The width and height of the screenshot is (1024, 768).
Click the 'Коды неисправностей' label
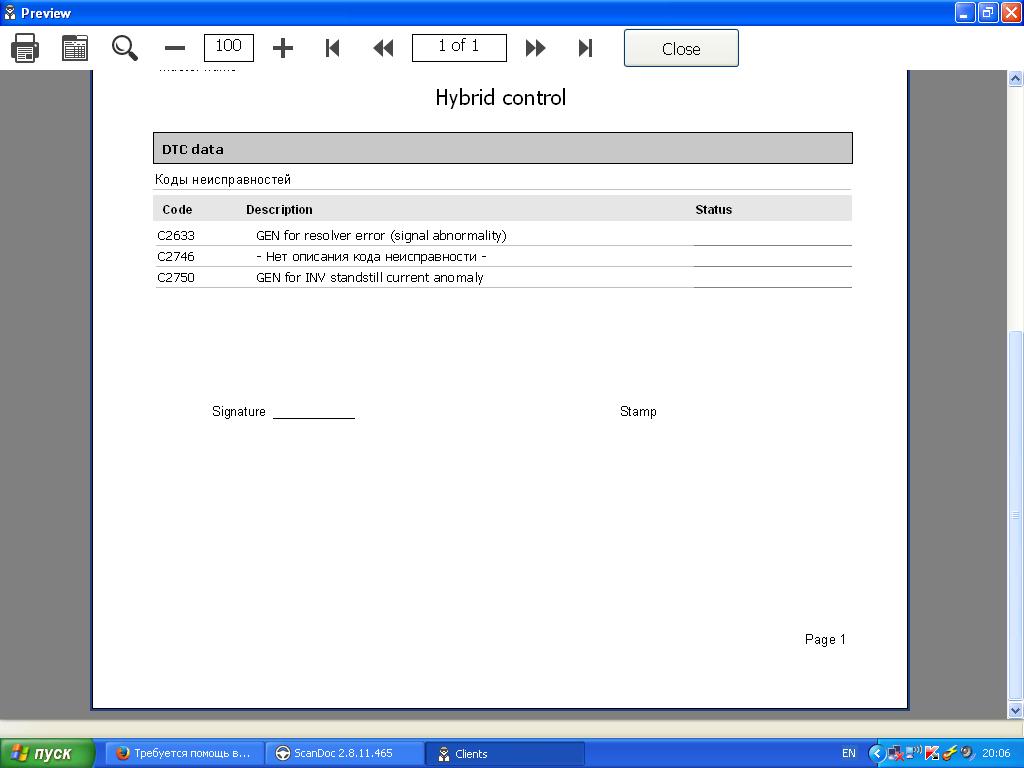pos(223,180)
